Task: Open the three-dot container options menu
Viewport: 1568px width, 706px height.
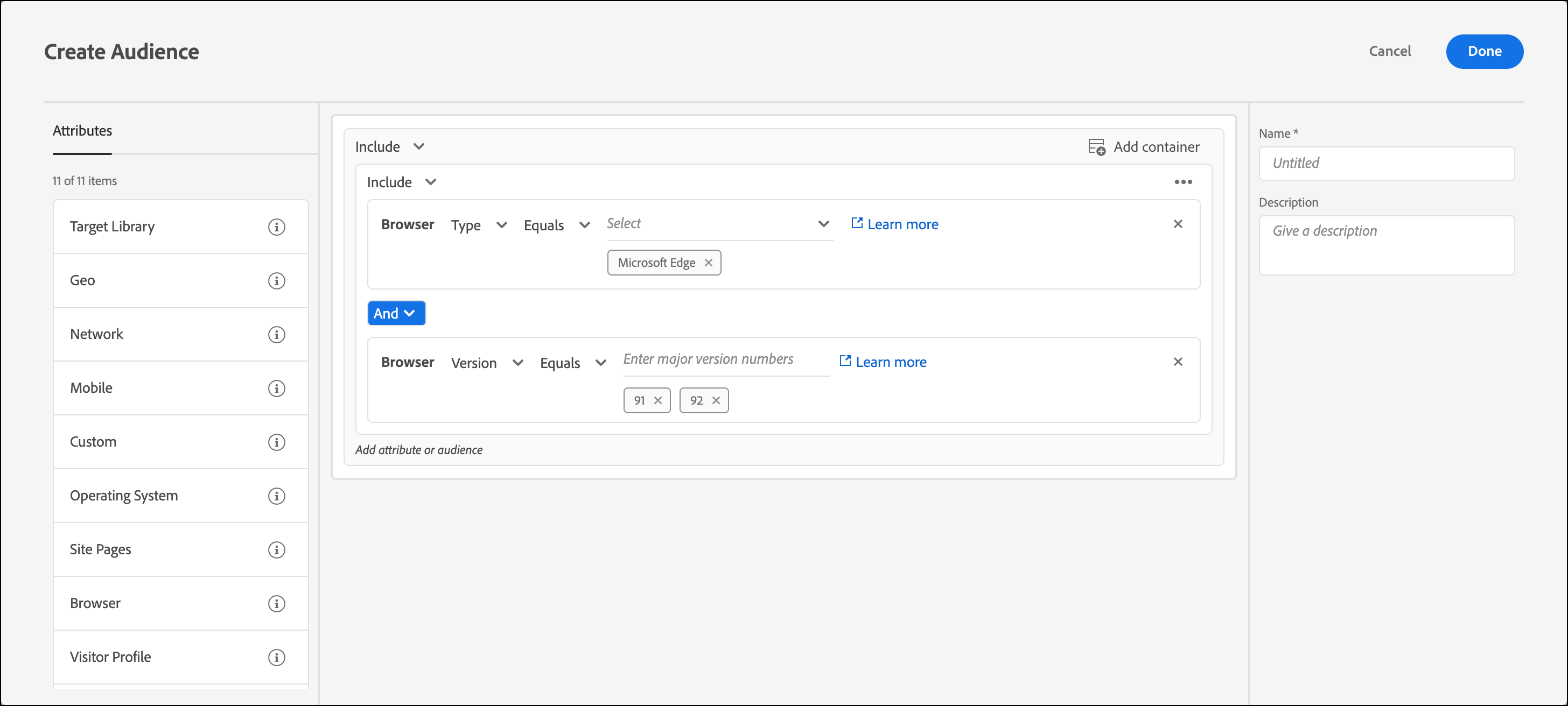Action: click(1182, 182)
